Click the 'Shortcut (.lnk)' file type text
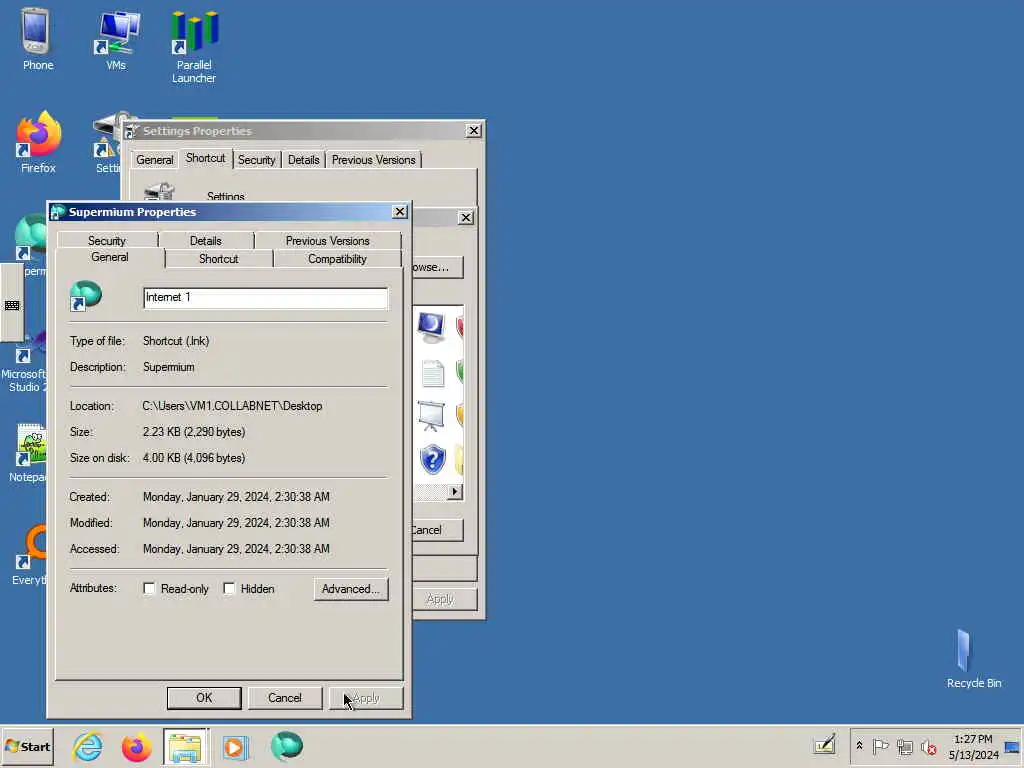The width and height of the screenshot is (1024, 768). pyautogui.click(x=176, y=341)
